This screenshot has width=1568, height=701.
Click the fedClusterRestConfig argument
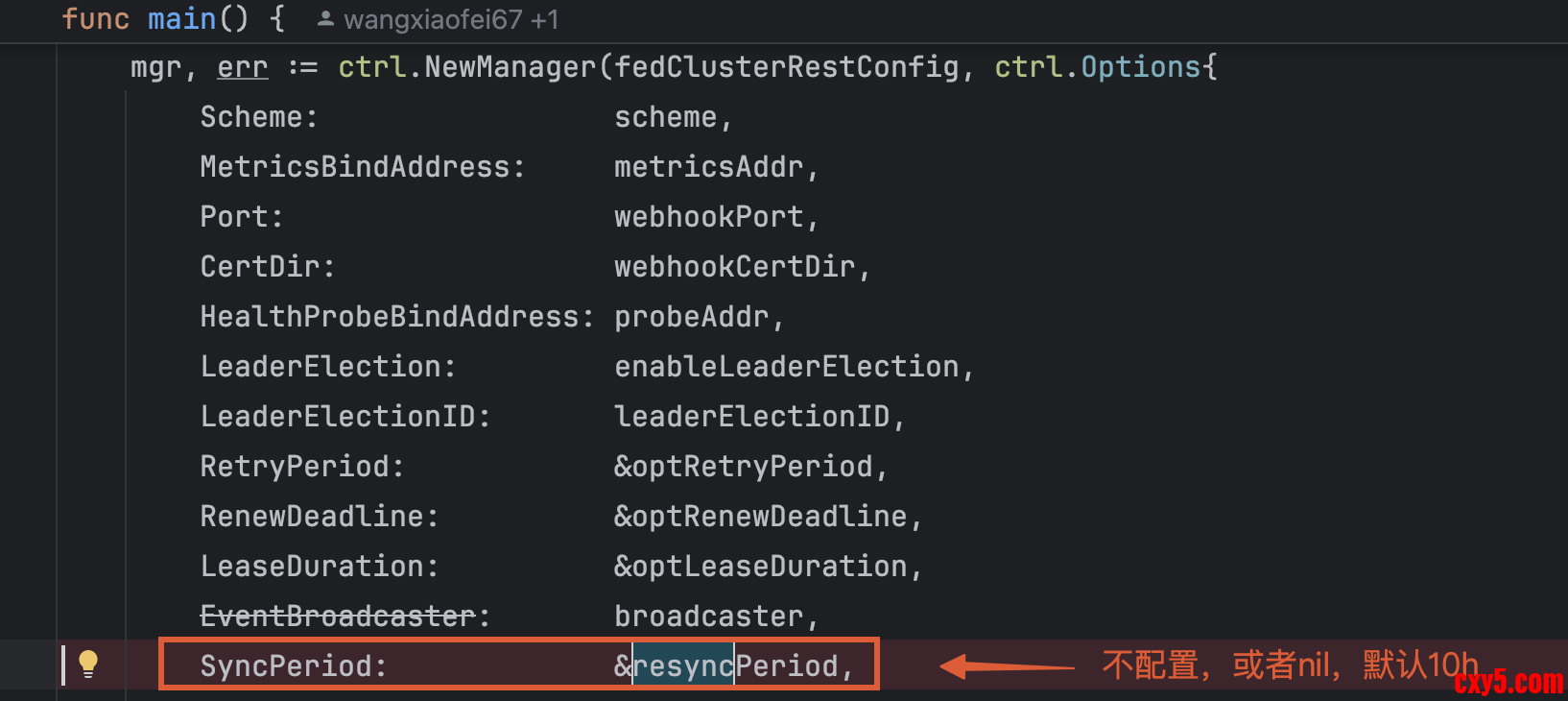(x=787, y=67)
